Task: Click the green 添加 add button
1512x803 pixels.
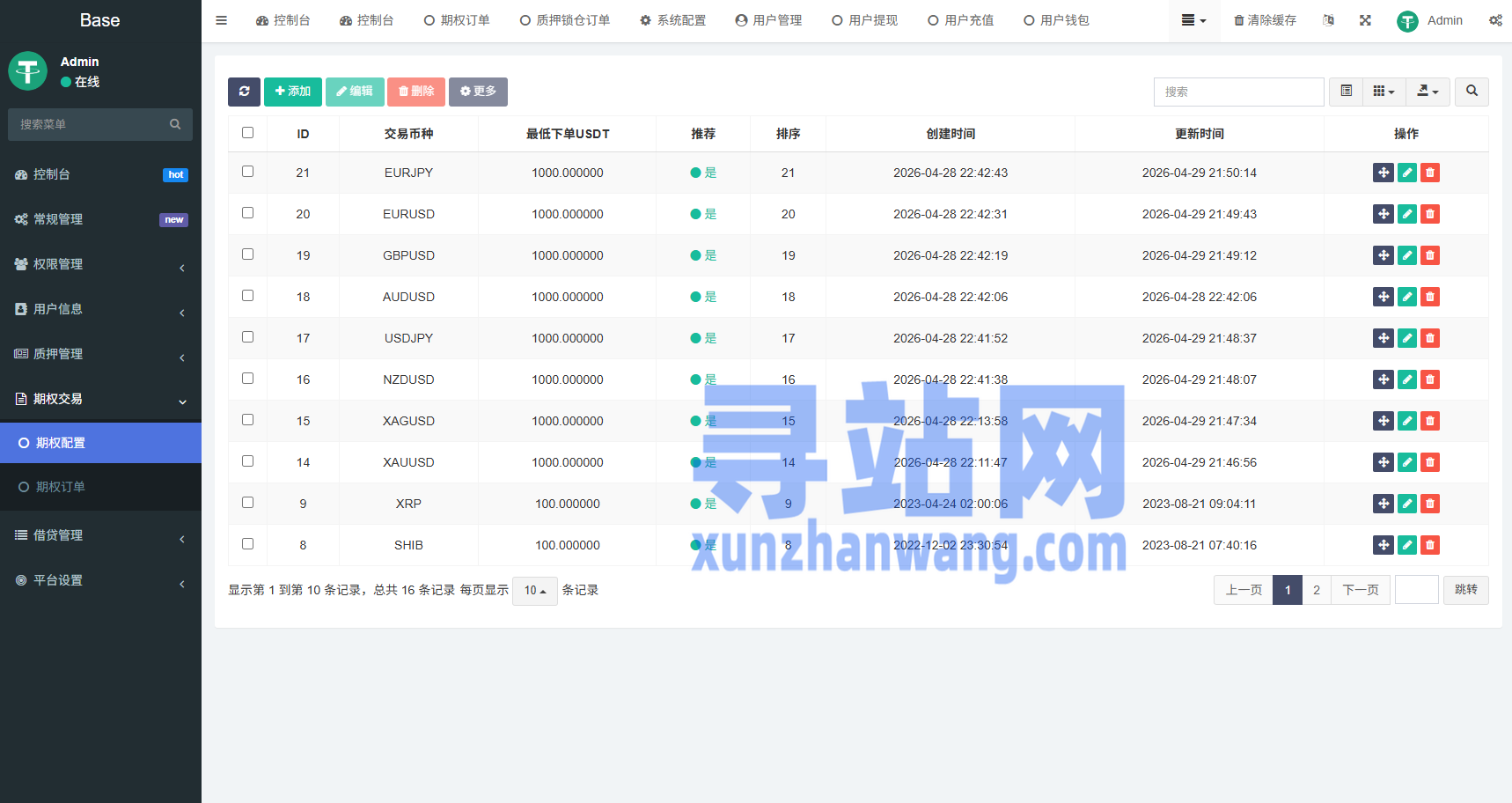Action: click(x=293, y=92)
